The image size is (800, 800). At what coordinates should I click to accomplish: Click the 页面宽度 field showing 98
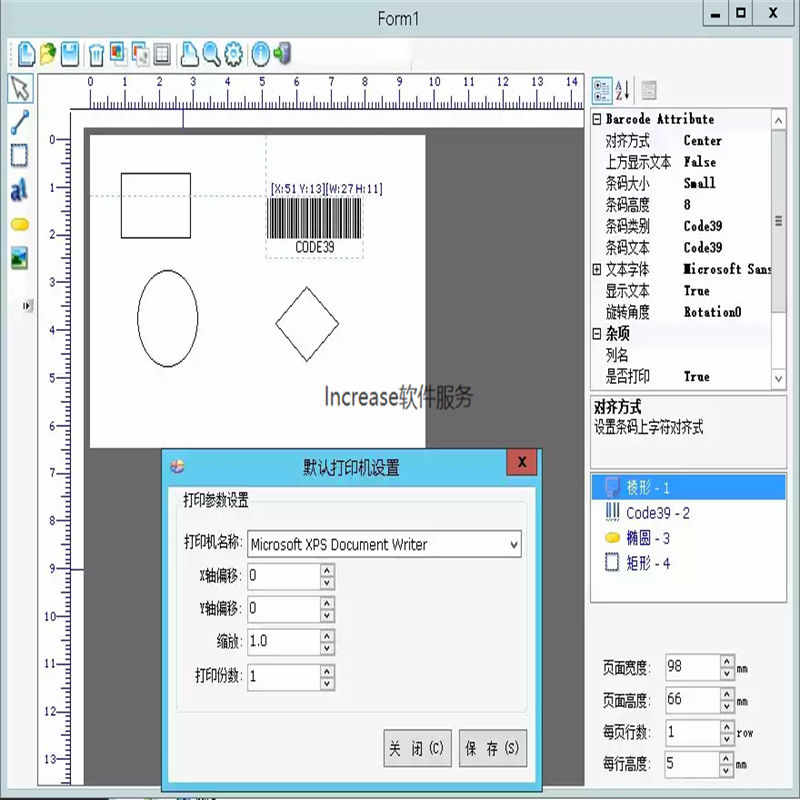point(693,667)
